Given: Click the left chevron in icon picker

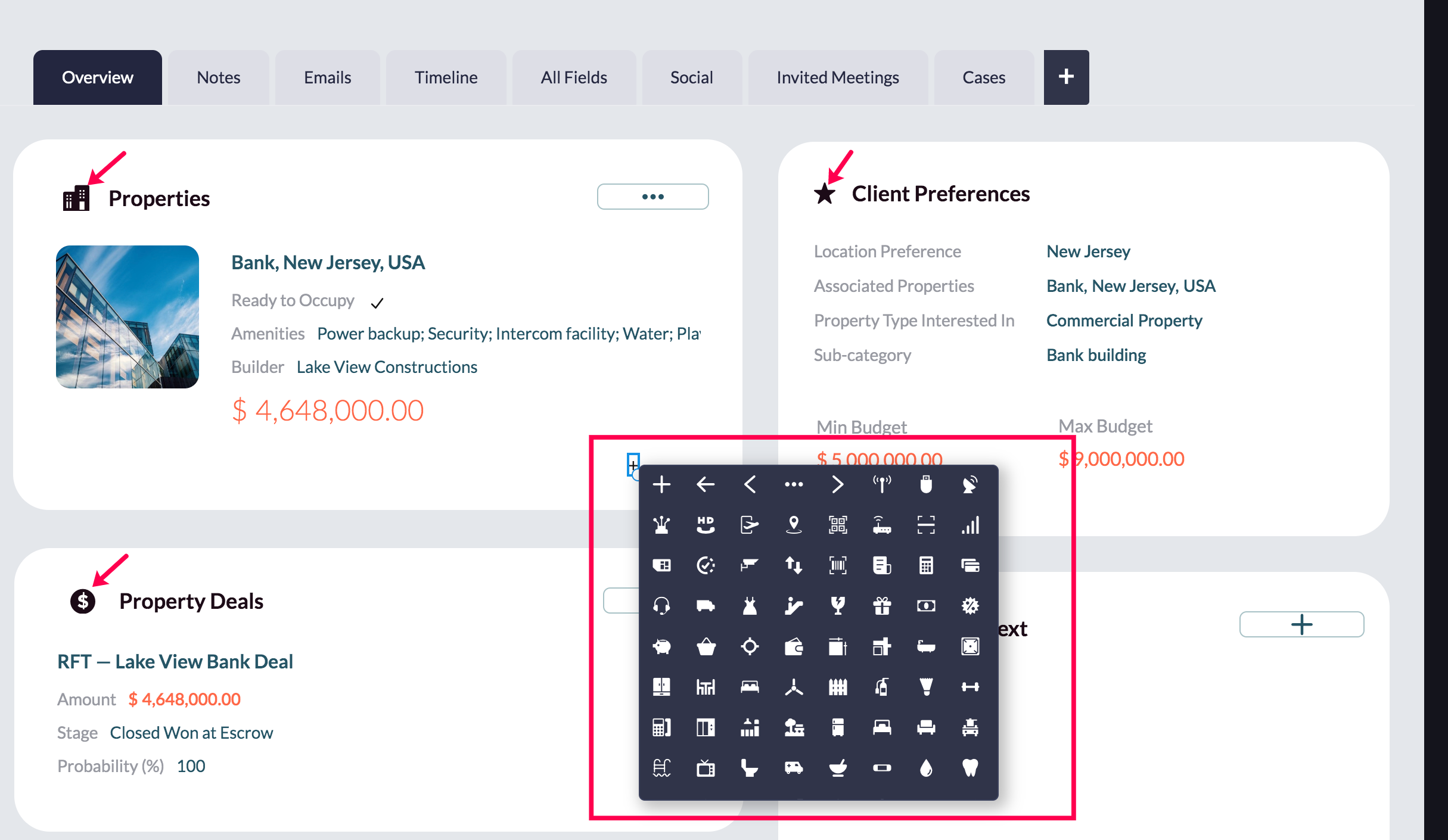Looking at the screenshot, I should [750, 484].
